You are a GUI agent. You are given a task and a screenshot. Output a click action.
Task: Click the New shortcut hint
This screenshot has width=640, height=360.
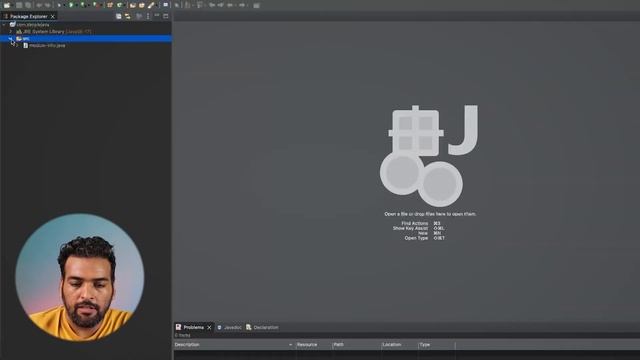[x=429, y=233]
